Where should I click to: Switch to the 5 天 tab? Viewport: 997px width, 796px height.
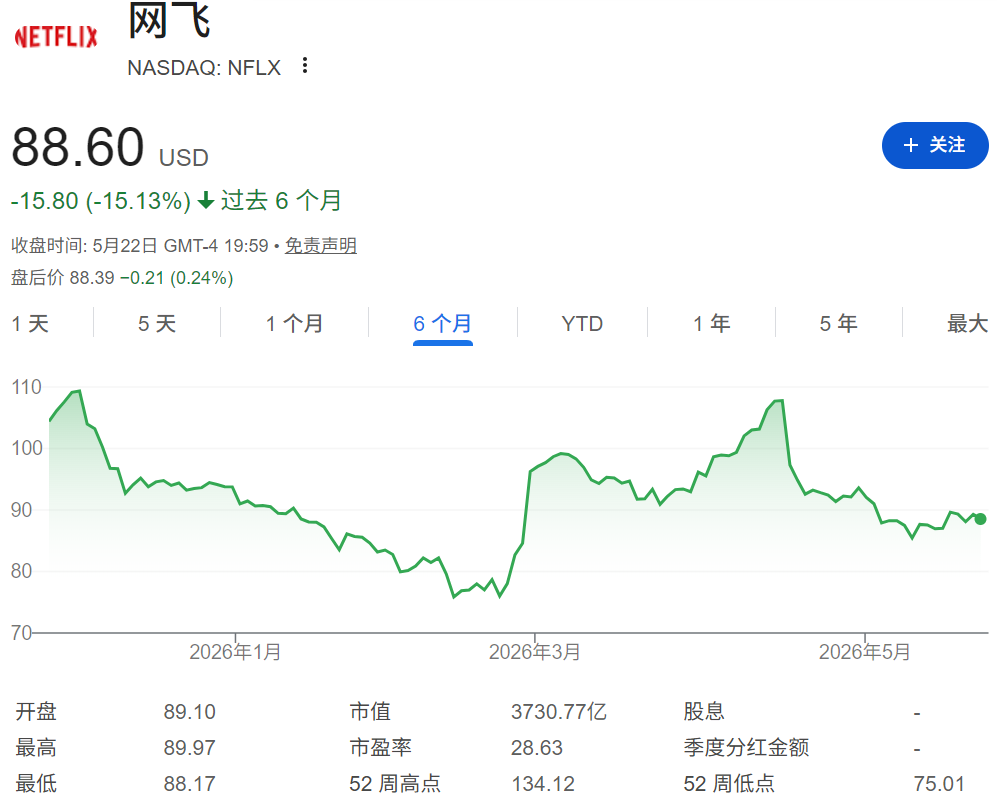coord(157,324)
